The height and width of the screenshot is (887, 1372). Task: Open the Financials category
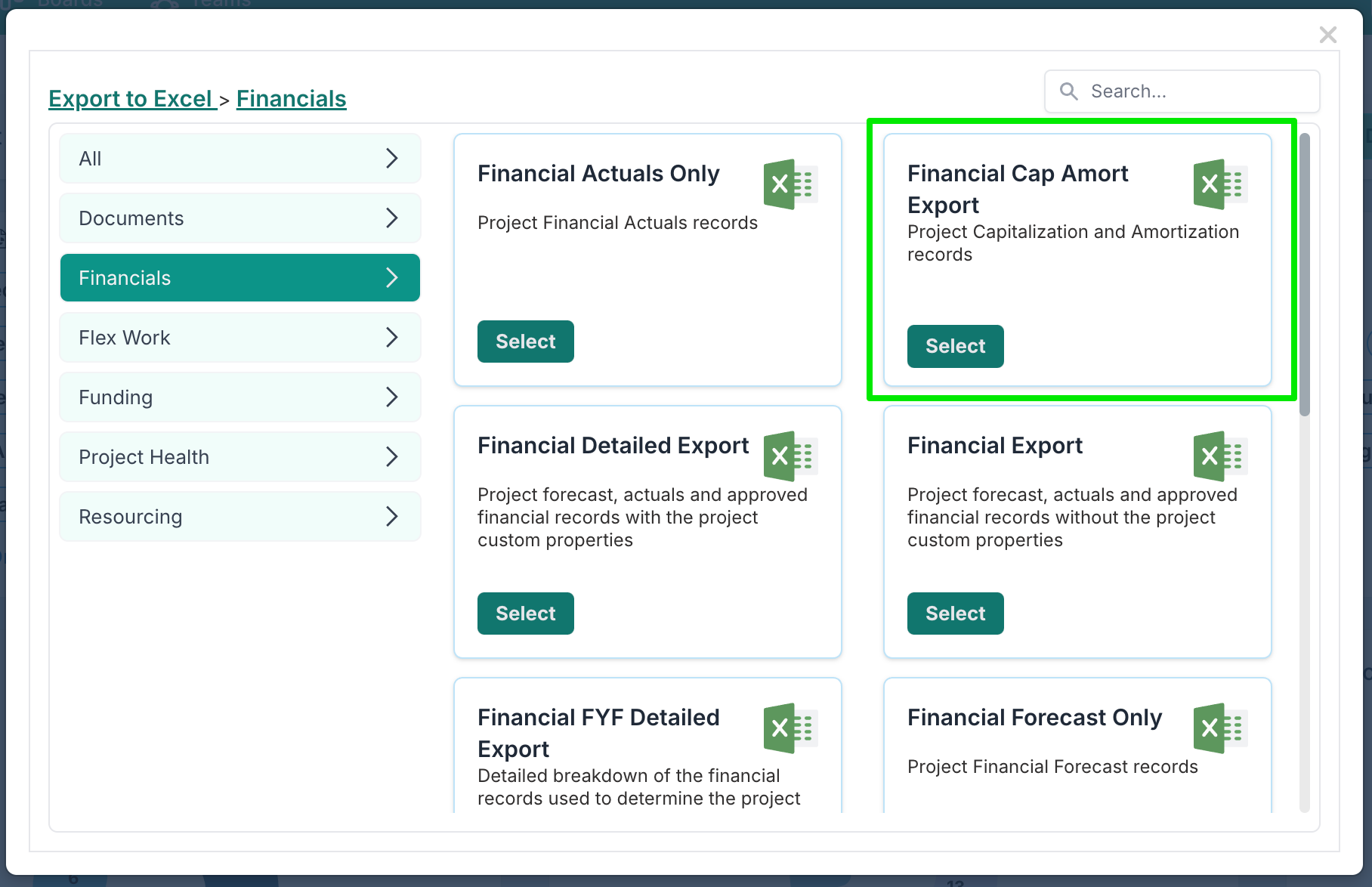click(240, 278)
